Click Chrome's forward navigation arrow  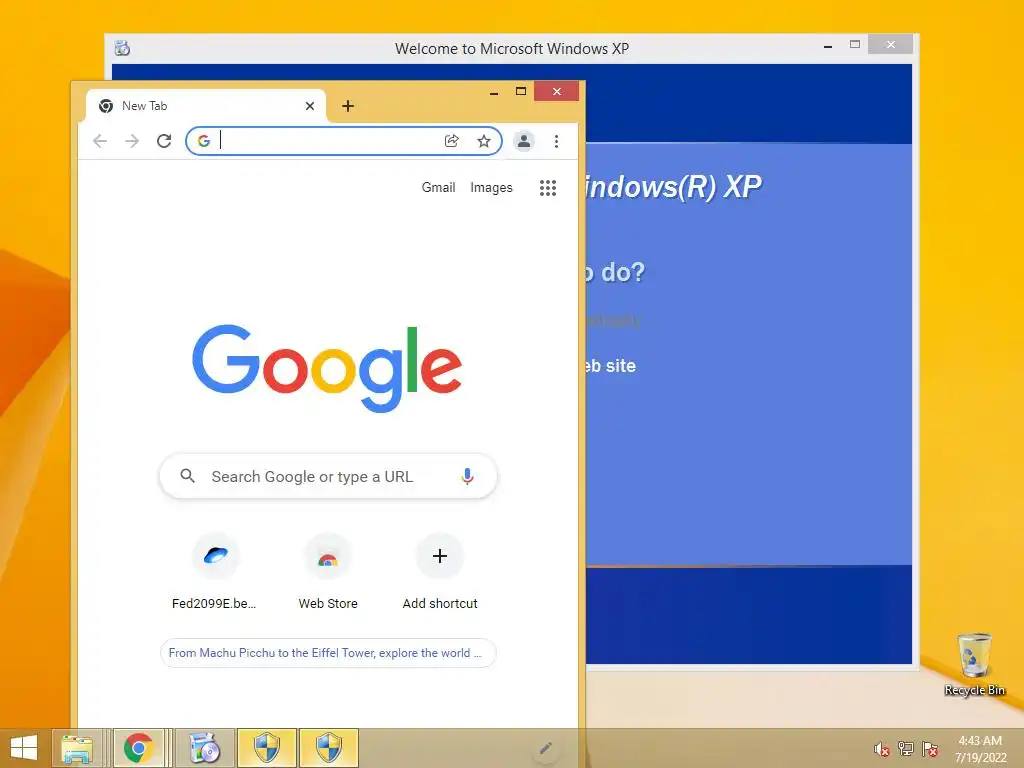click(132, 141)
